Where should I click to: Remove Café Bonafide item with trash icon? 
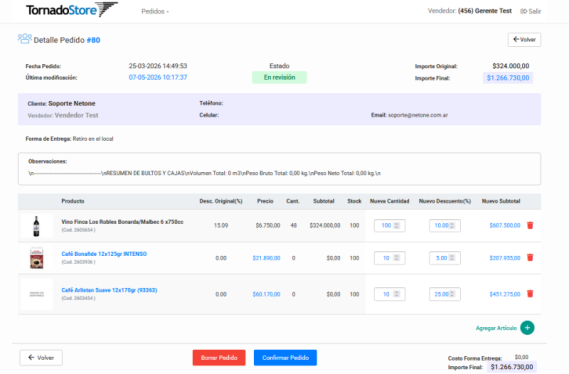click(x=530, y=258)
